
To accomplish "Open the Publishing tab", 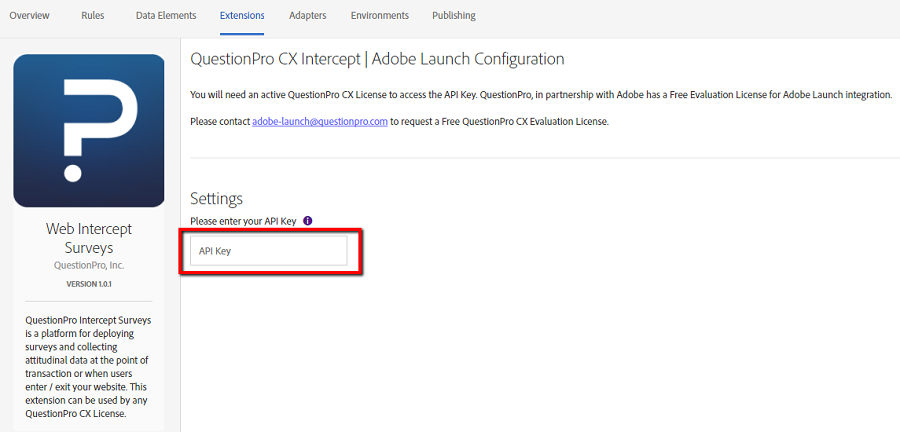I will click(x=454, y=15).
